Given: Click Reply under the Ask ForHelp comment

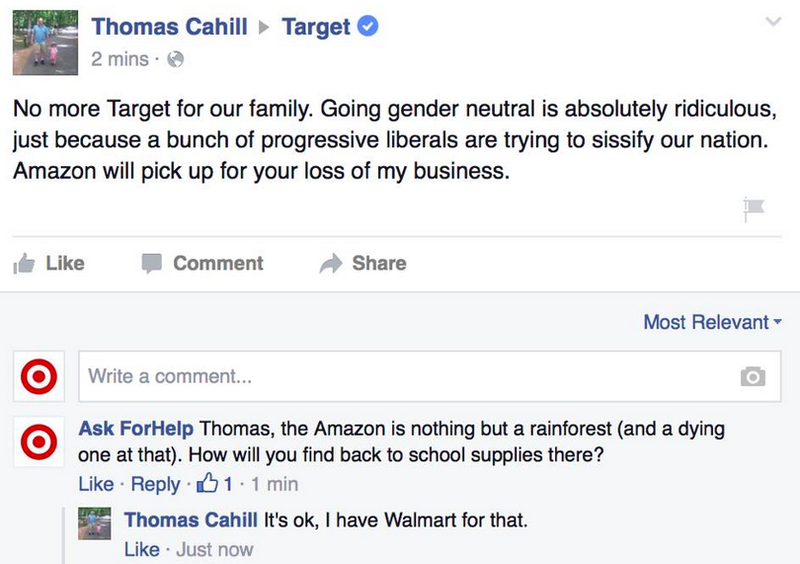Looking at the screenshot, I should 155,484.
